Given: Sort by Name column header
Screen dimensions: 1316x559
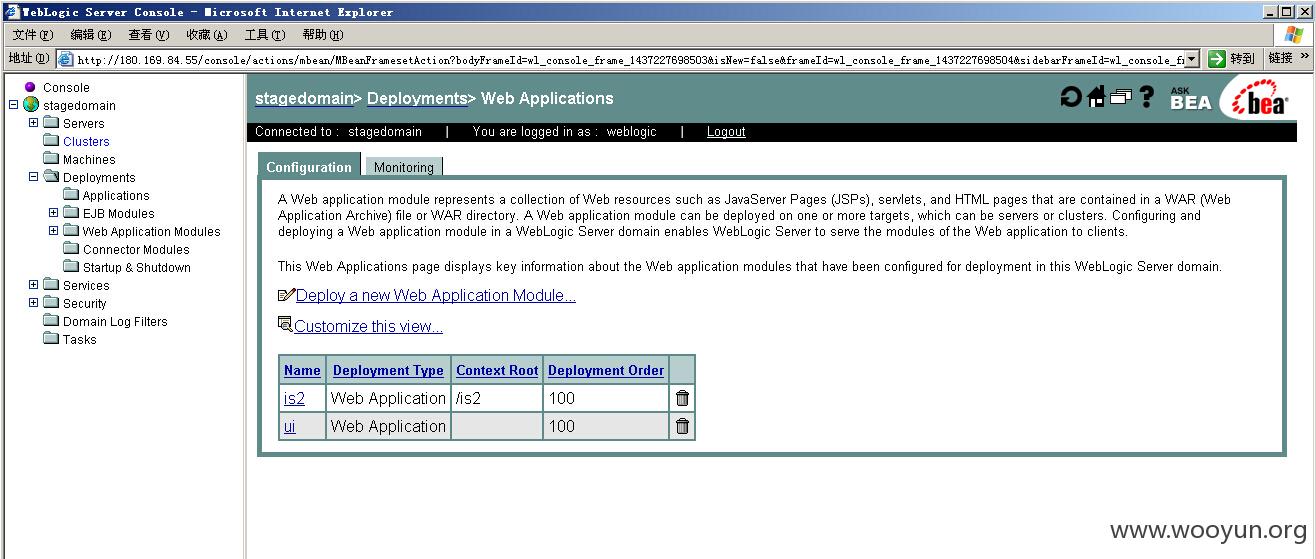Looking at the screenshot, I should [302, 370].
